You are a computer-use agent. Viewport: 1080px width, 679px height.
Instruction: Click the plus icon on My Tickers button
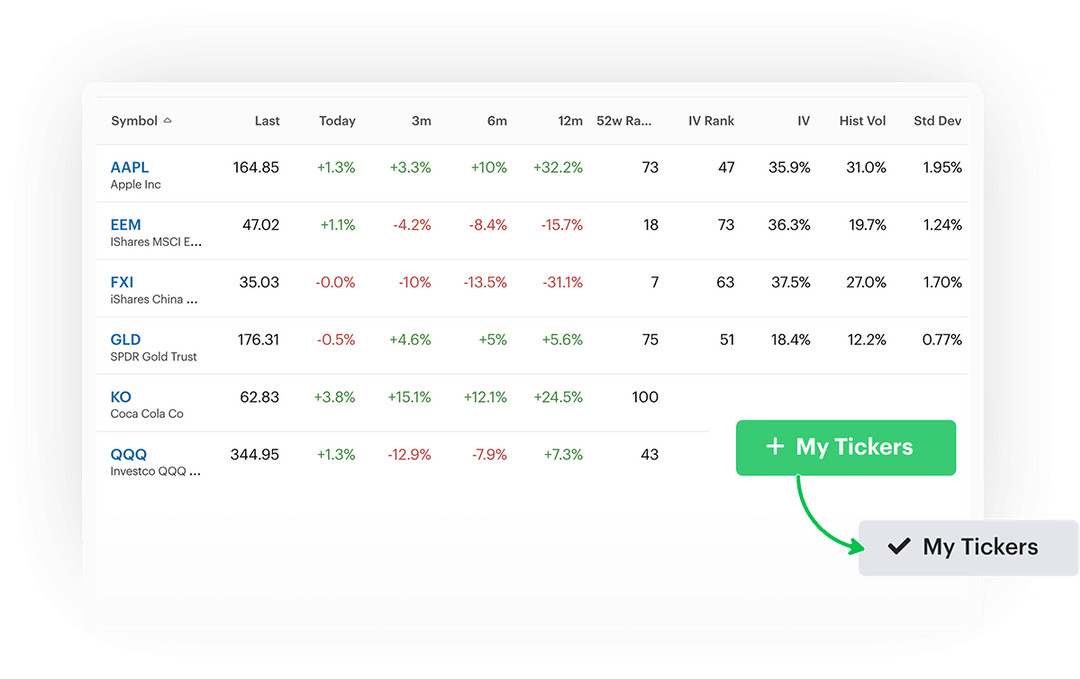click(x=775, y=447)
